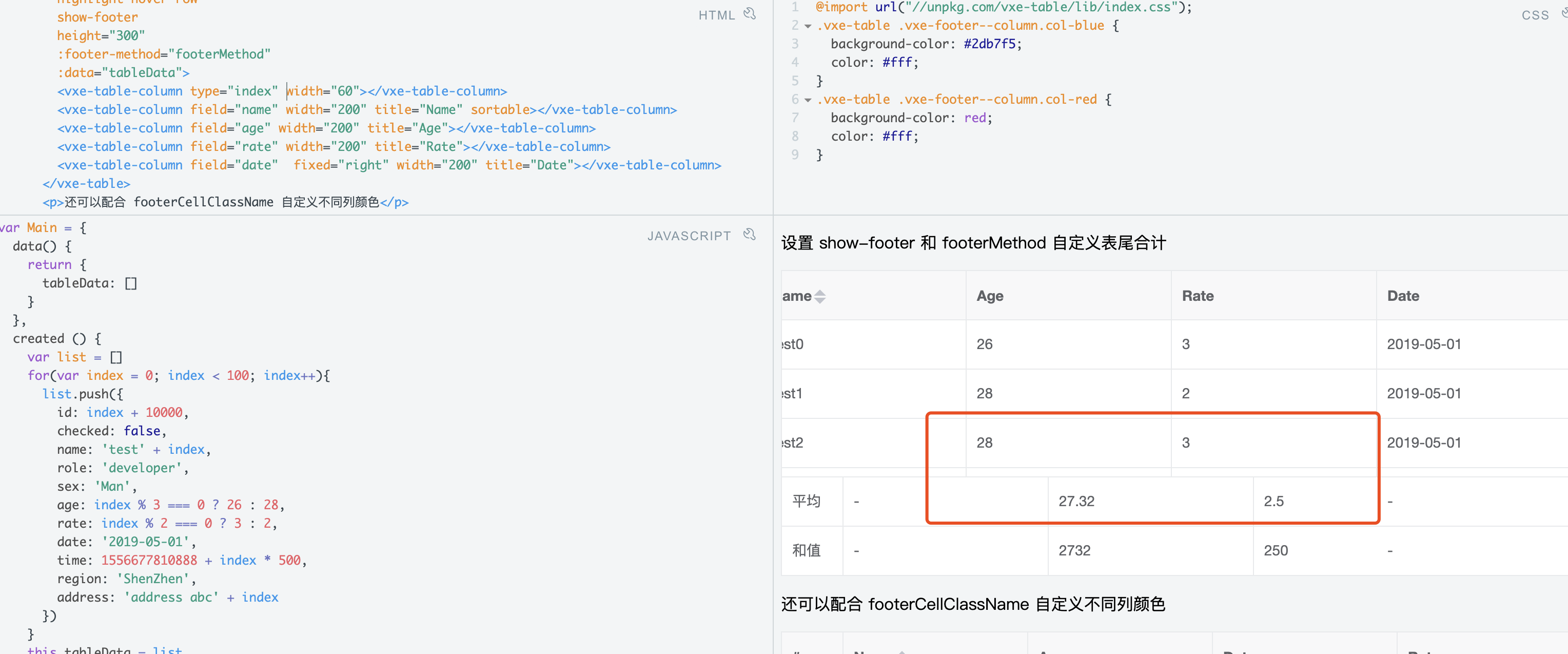Click the 'region: 'ShenZhen'' code line
Image resolution: width=1568 pixels, height=654 pixels.
(127, 579)
